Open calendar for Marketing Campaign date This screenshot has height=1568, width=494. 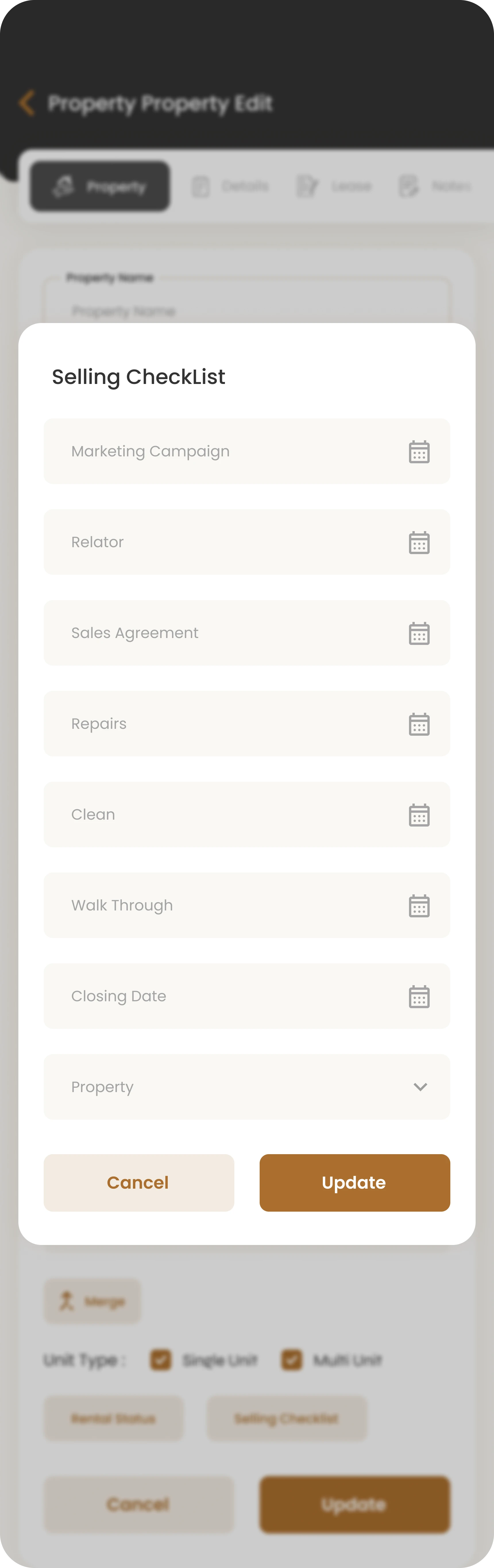coord(418,452)
